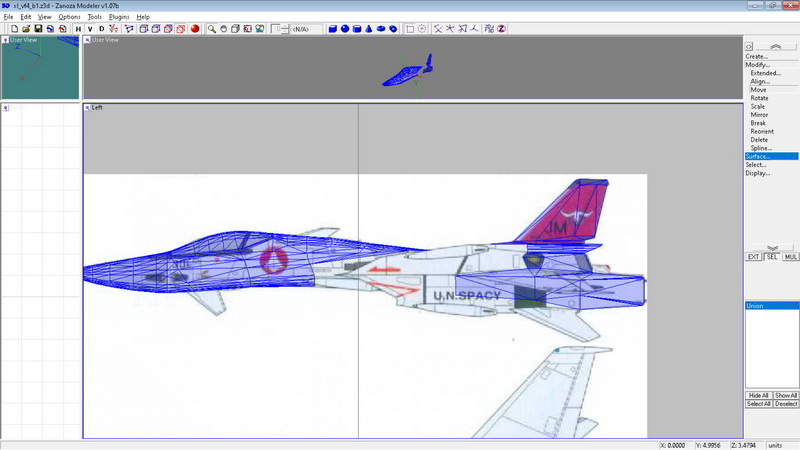The width and height of the screenshot is (800, 450).
Task: Click the circle selection mode icon
Action: click(422, 29)
